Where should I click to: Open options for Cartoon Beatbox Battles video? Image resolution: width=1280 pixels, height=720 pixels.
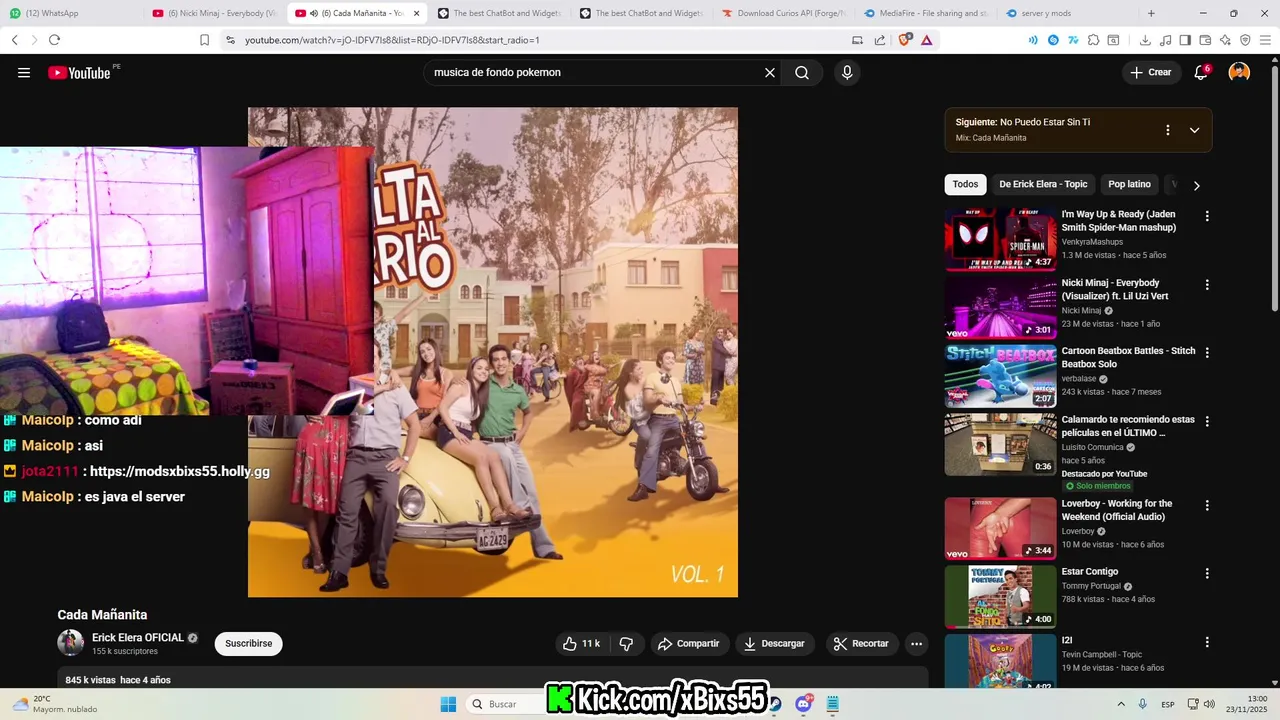pos(1207,353)
